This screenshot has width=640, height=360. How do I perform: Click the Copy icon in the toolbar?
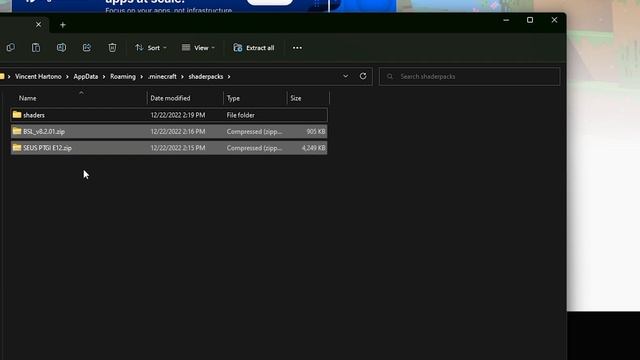[x=11, y=48]
